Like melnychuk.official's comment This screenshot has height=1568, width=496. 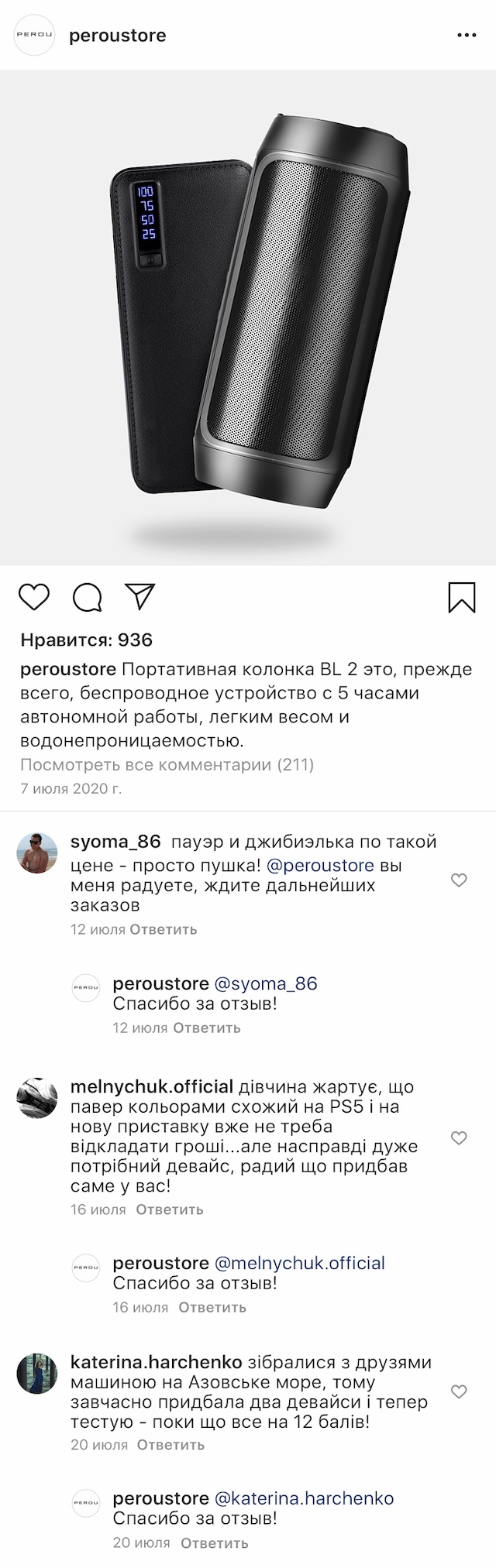click(459, 1137)
